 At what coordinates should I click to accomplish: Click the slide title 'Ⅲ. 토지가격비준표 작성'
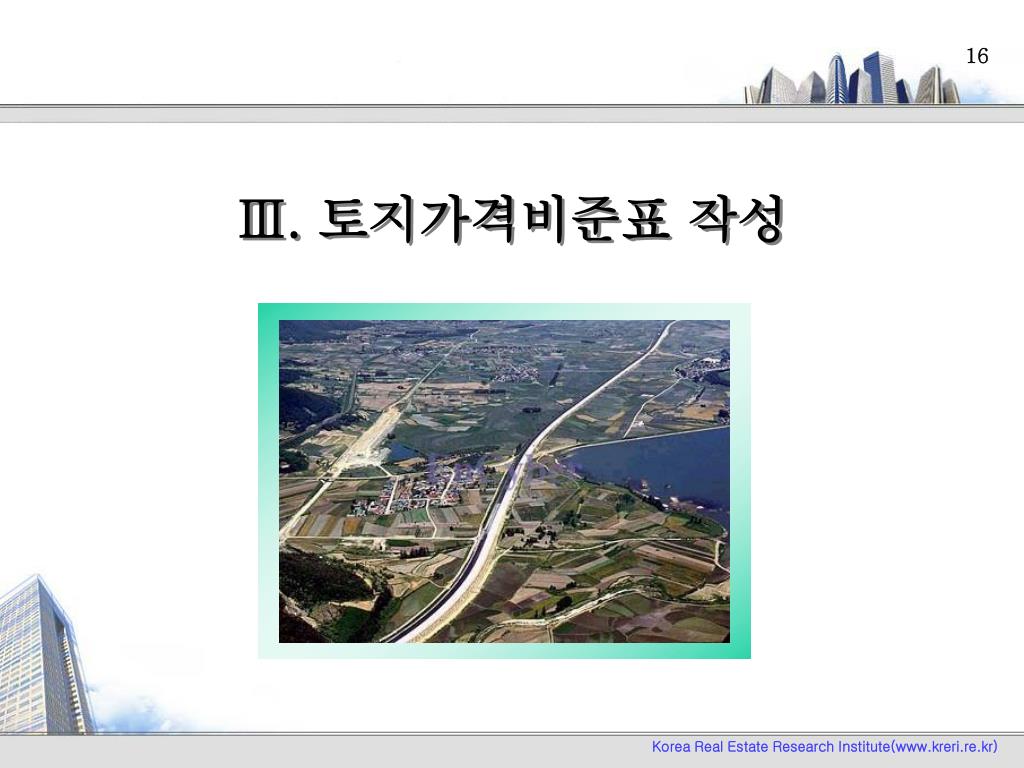click(x=511, y=220)
